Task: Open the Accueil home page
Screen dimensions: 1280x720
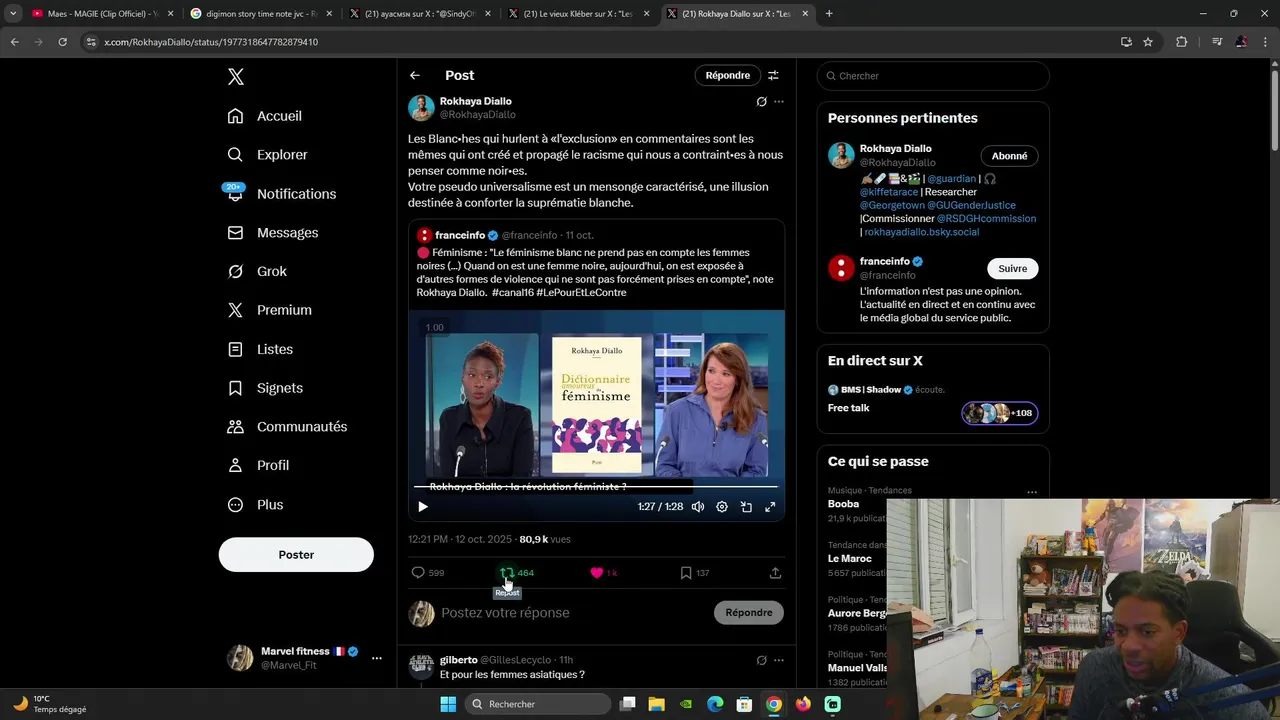Action: point(264,116)
